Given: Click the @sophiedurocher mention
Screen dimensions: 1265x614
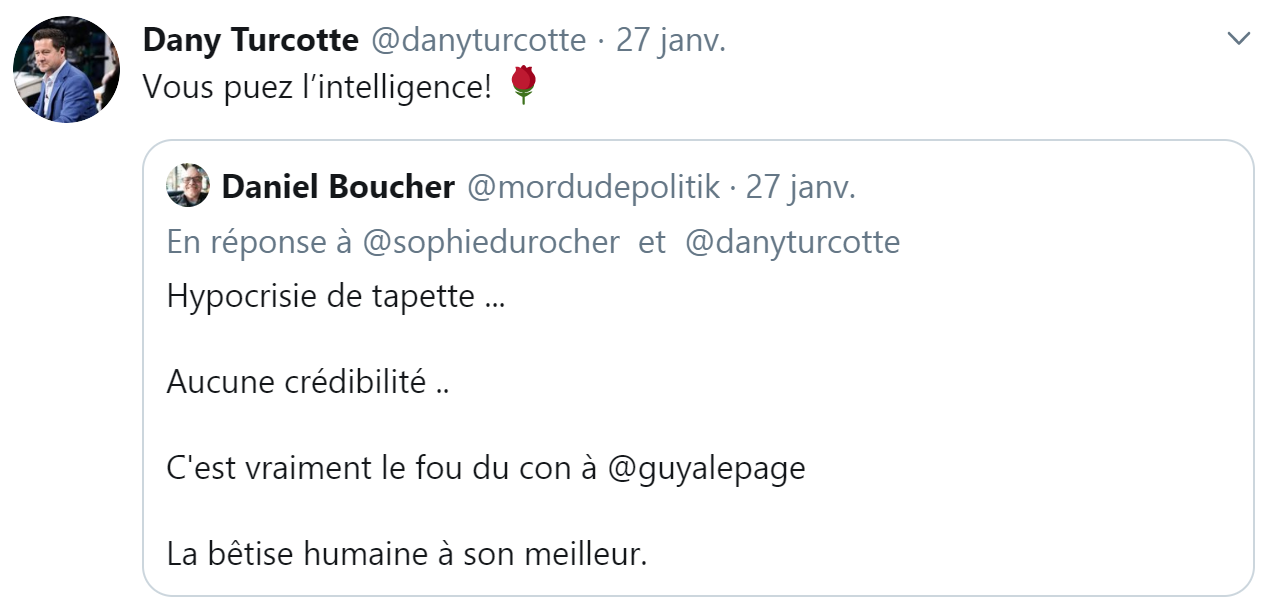Looking at the screenshot, I should point(490,242).
